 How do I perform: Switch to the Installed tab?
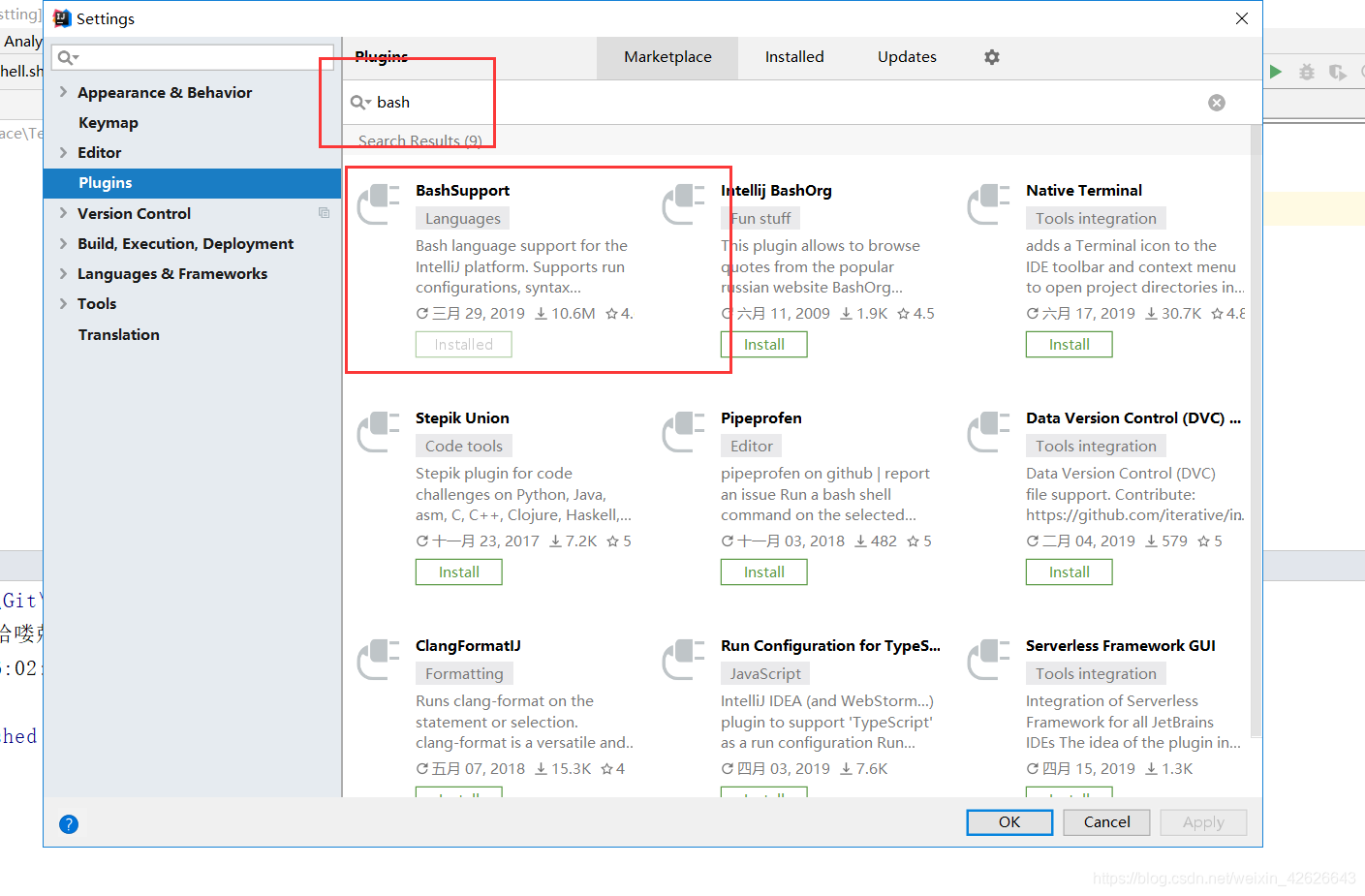(x=794, y=57)
